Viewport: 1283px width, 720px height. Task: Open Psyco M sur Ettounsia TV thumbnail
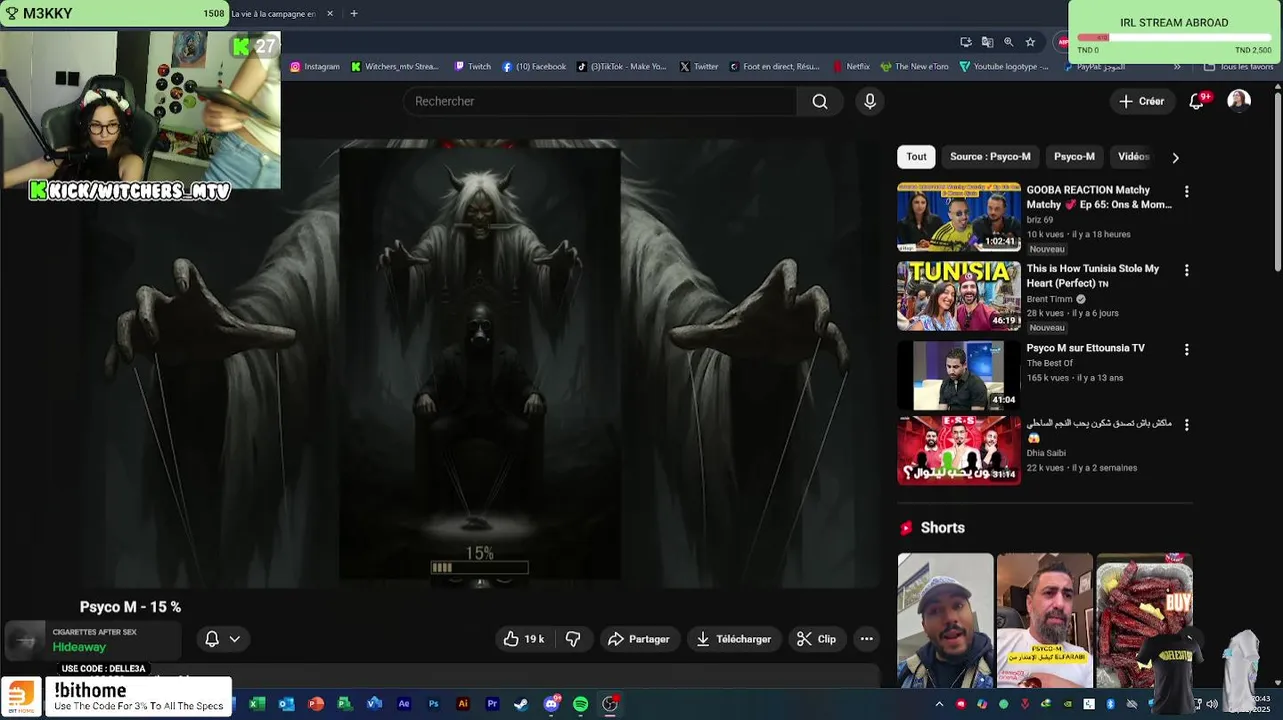pyautogui.click(x=959, y=376)
